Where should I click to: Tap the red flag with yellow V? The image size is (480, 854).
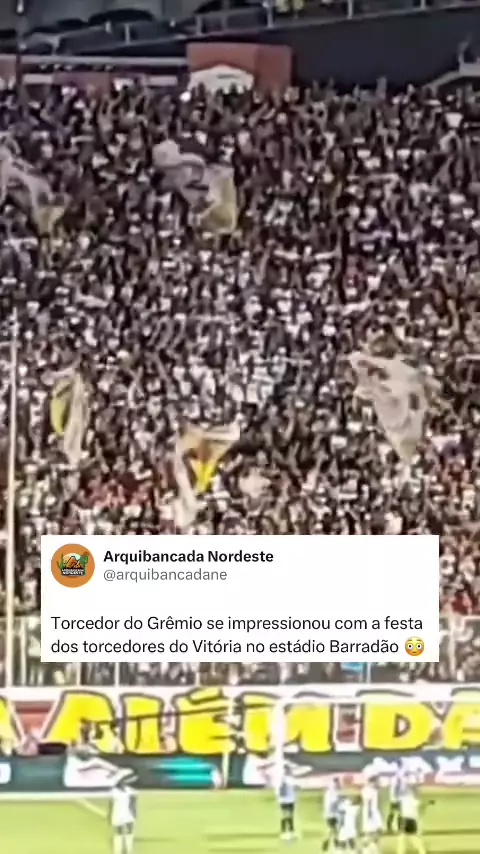[204, 469]
